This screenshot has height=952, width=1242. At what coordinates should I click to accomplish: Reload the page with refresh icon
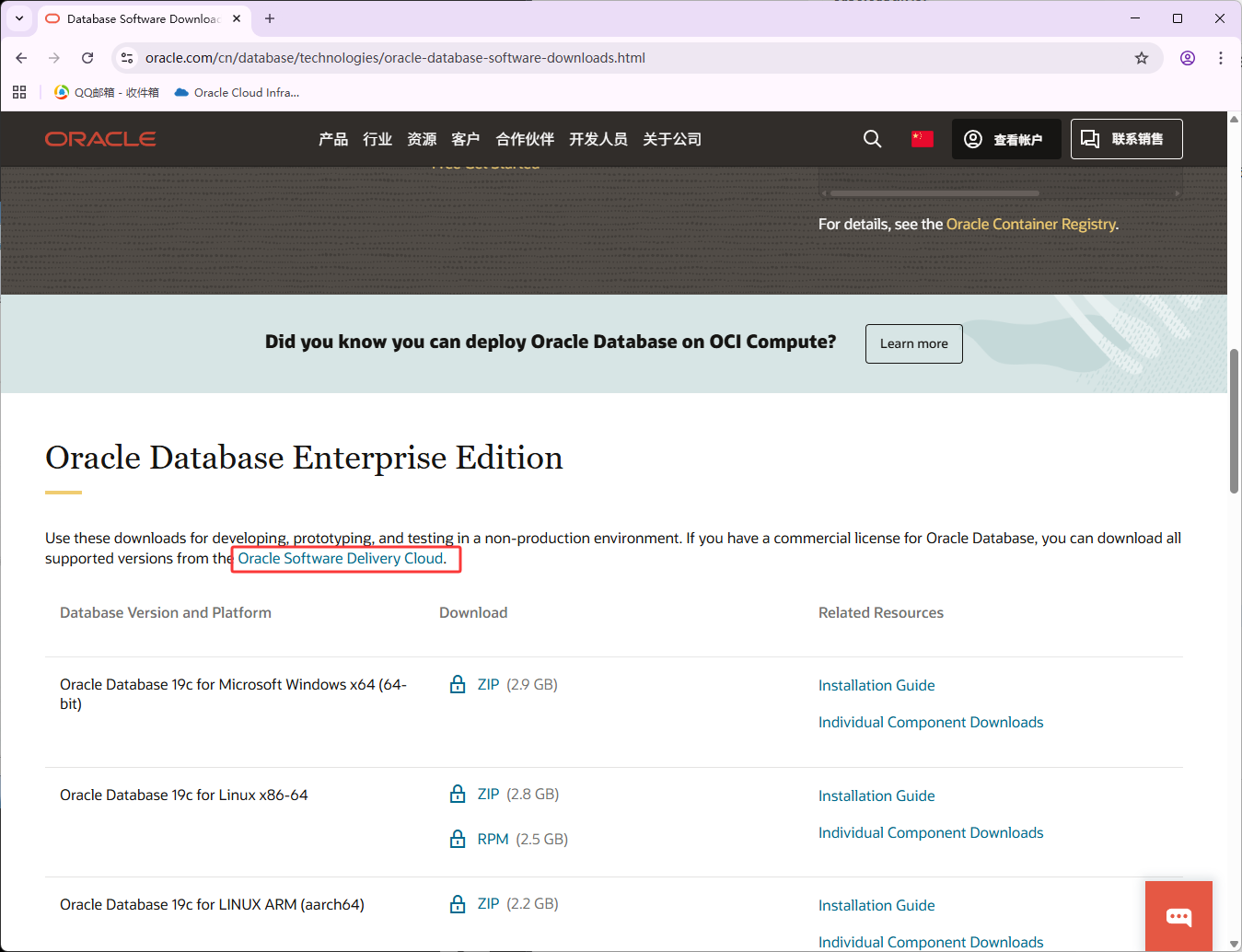(x=87, y=58)
